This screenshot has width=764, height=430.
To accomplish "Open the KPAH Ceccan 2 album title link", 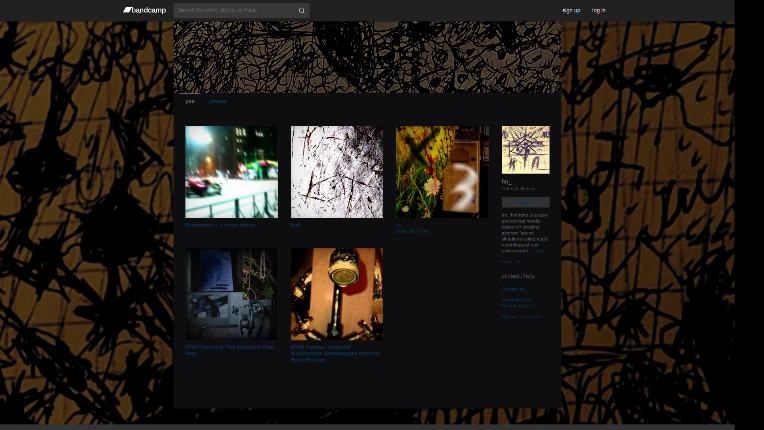I will 229,350.
